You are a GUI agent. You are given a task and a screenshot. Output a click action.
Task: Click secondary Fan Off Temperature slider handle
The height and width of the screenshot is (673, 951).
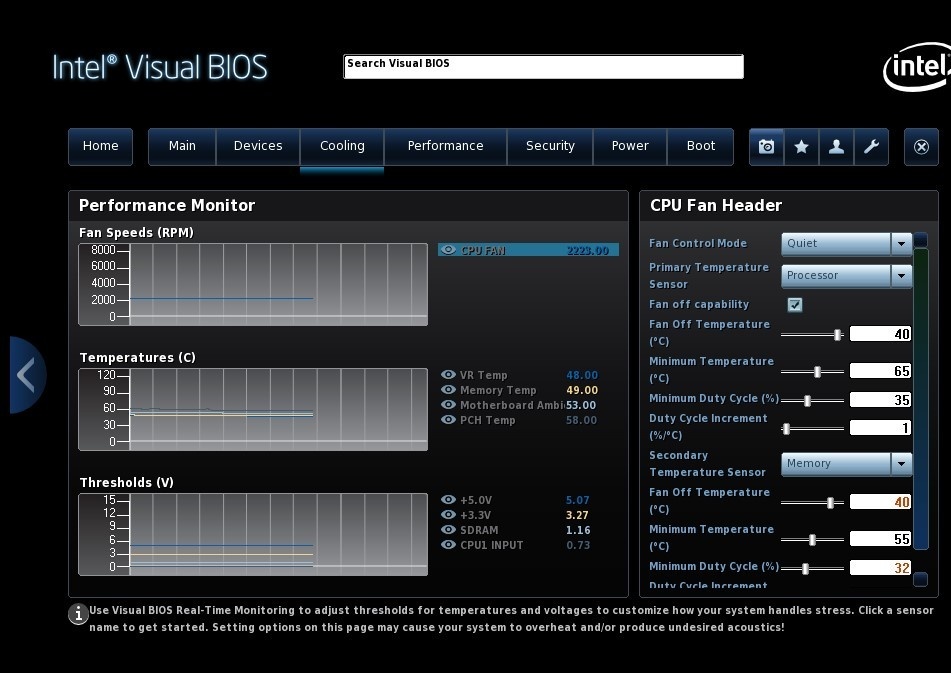(830, 503)
